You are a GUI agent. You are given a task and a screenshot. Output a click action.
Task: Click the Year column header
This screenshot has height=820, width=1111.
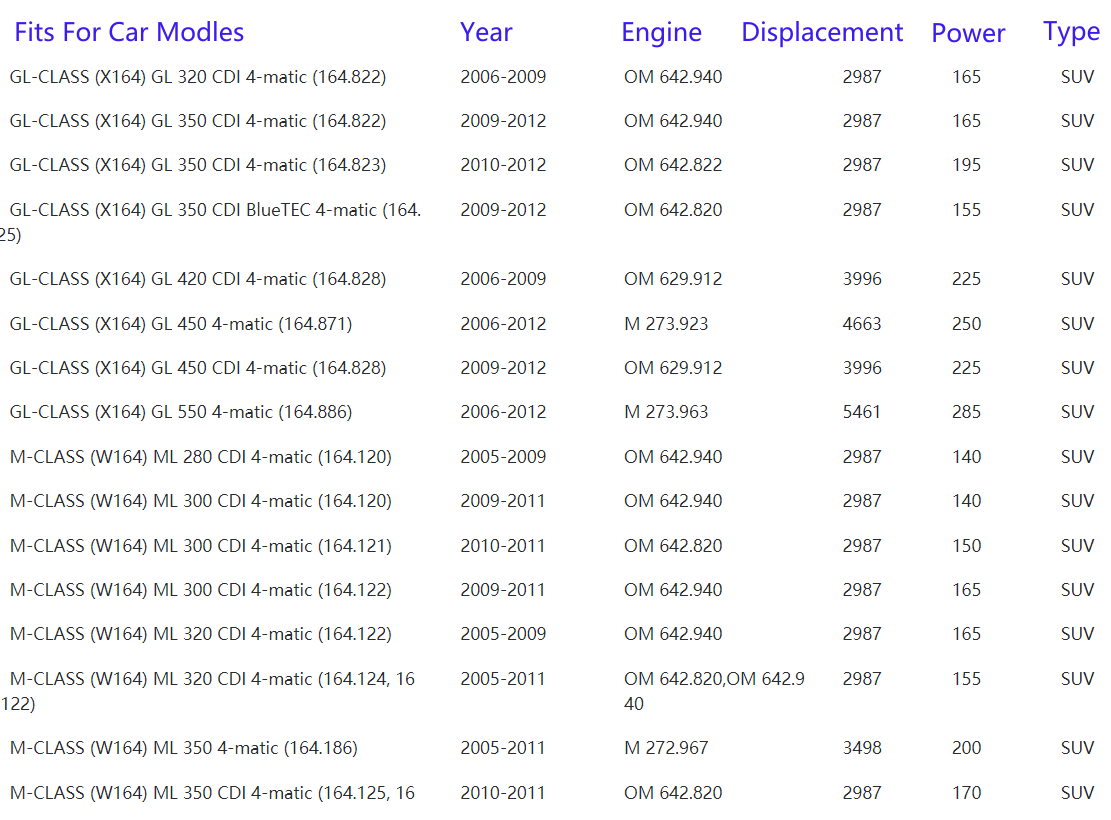pos(486,32)
